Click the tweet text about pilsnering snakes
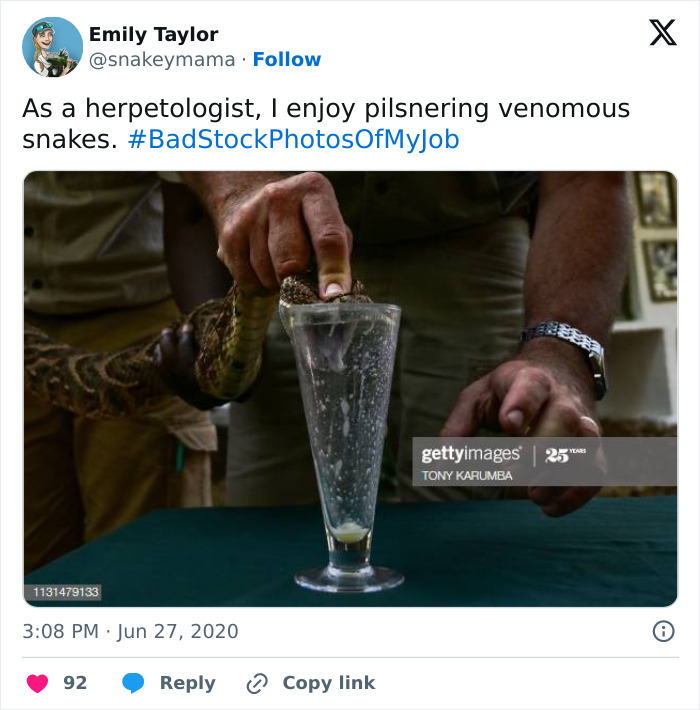 [326, 124]
